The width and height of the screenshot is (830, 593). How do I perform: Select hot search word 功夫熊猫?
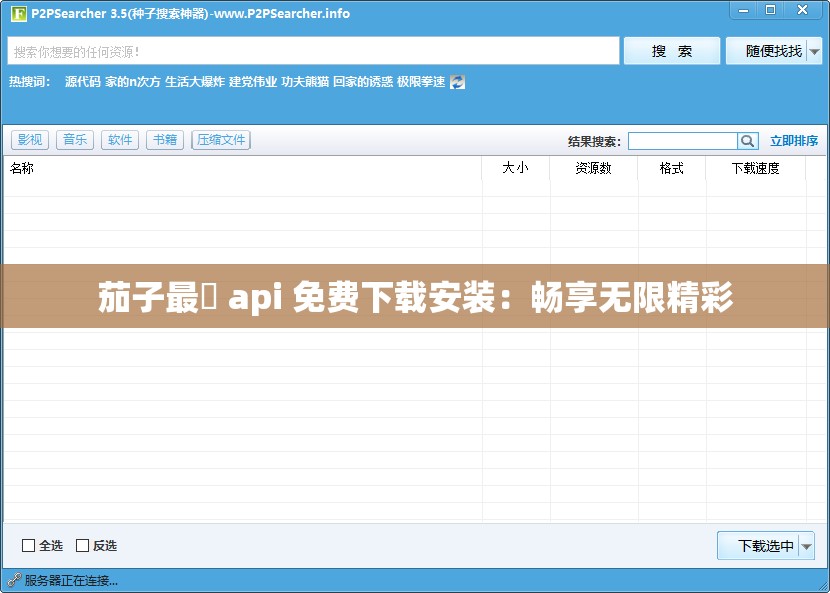[305, 82]
